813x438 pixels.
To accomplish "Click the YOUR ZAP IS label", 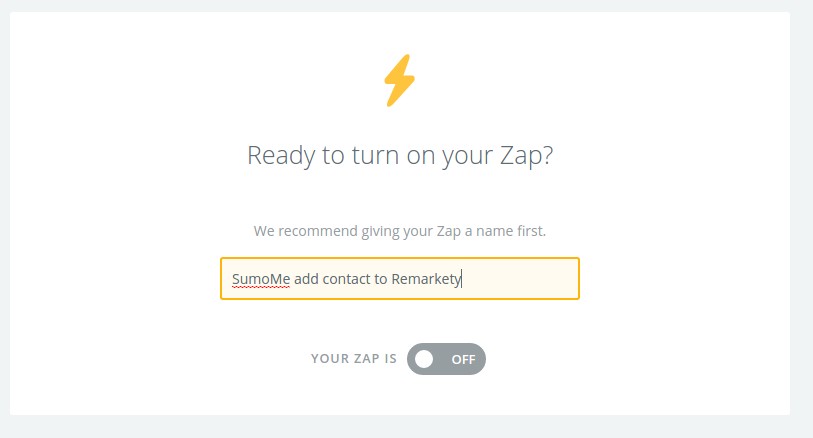I will [354, 359].
